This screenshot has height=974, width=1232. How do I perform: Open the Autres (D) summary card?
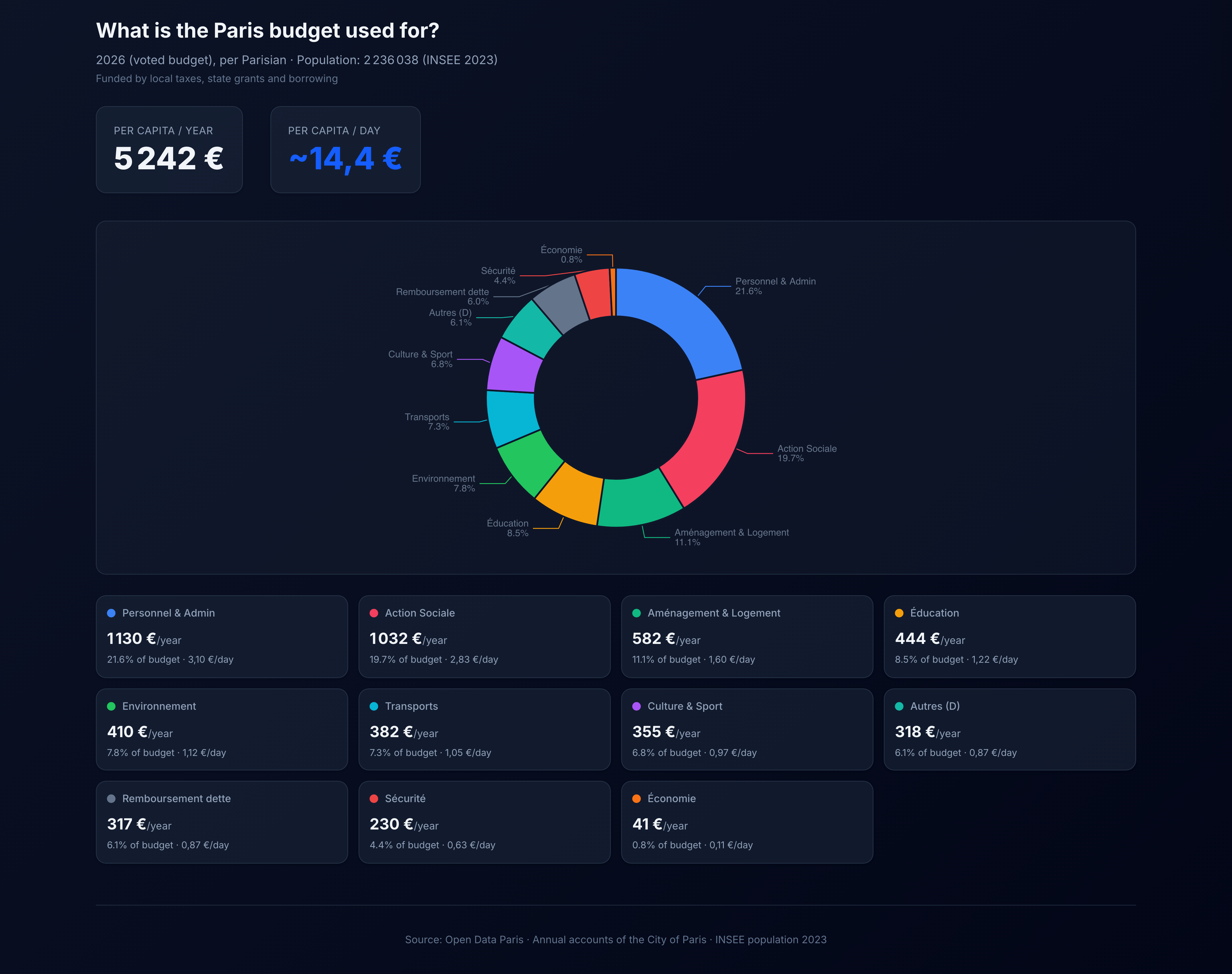pos(1010,730)
